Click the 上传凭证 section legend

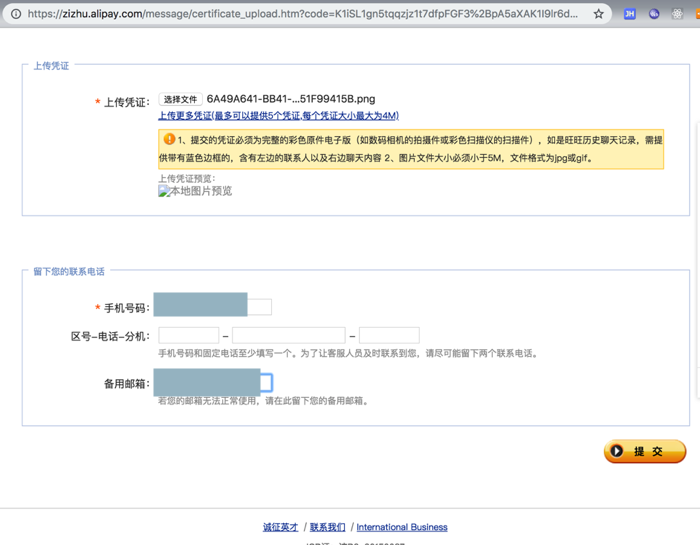51,66
